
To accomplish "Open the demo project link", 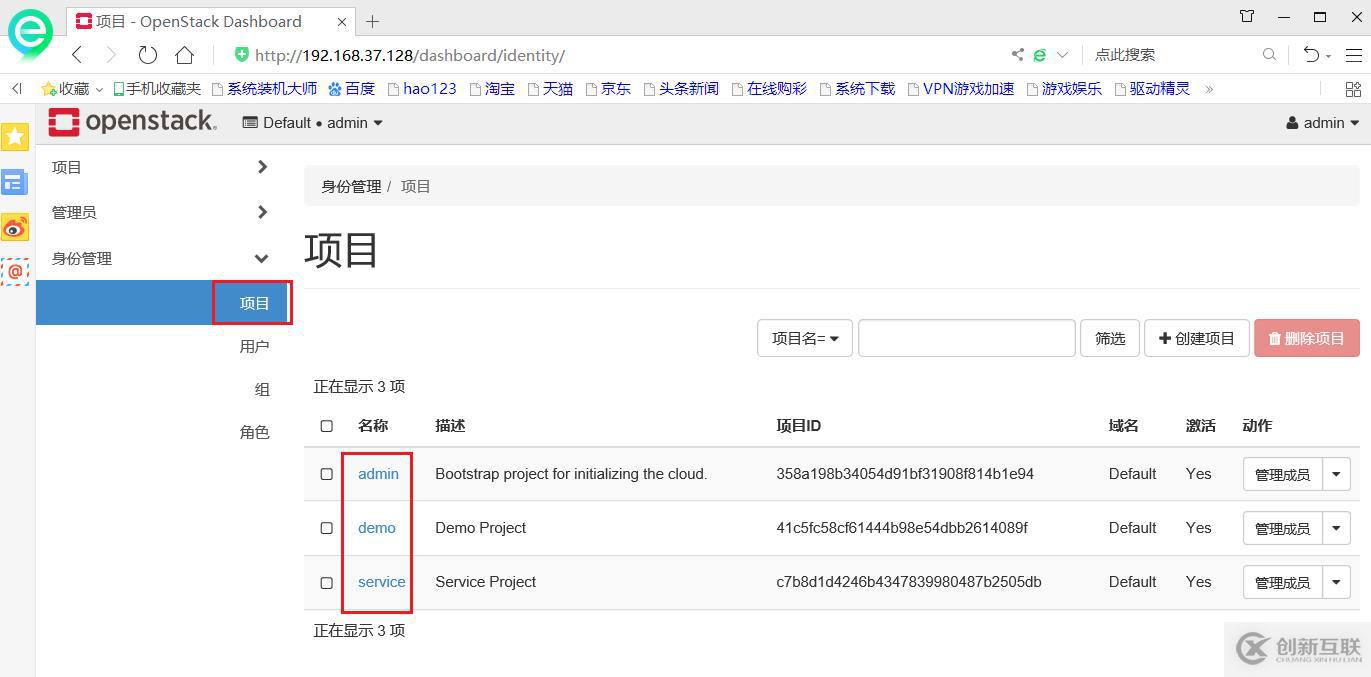I will pos(377,528).
